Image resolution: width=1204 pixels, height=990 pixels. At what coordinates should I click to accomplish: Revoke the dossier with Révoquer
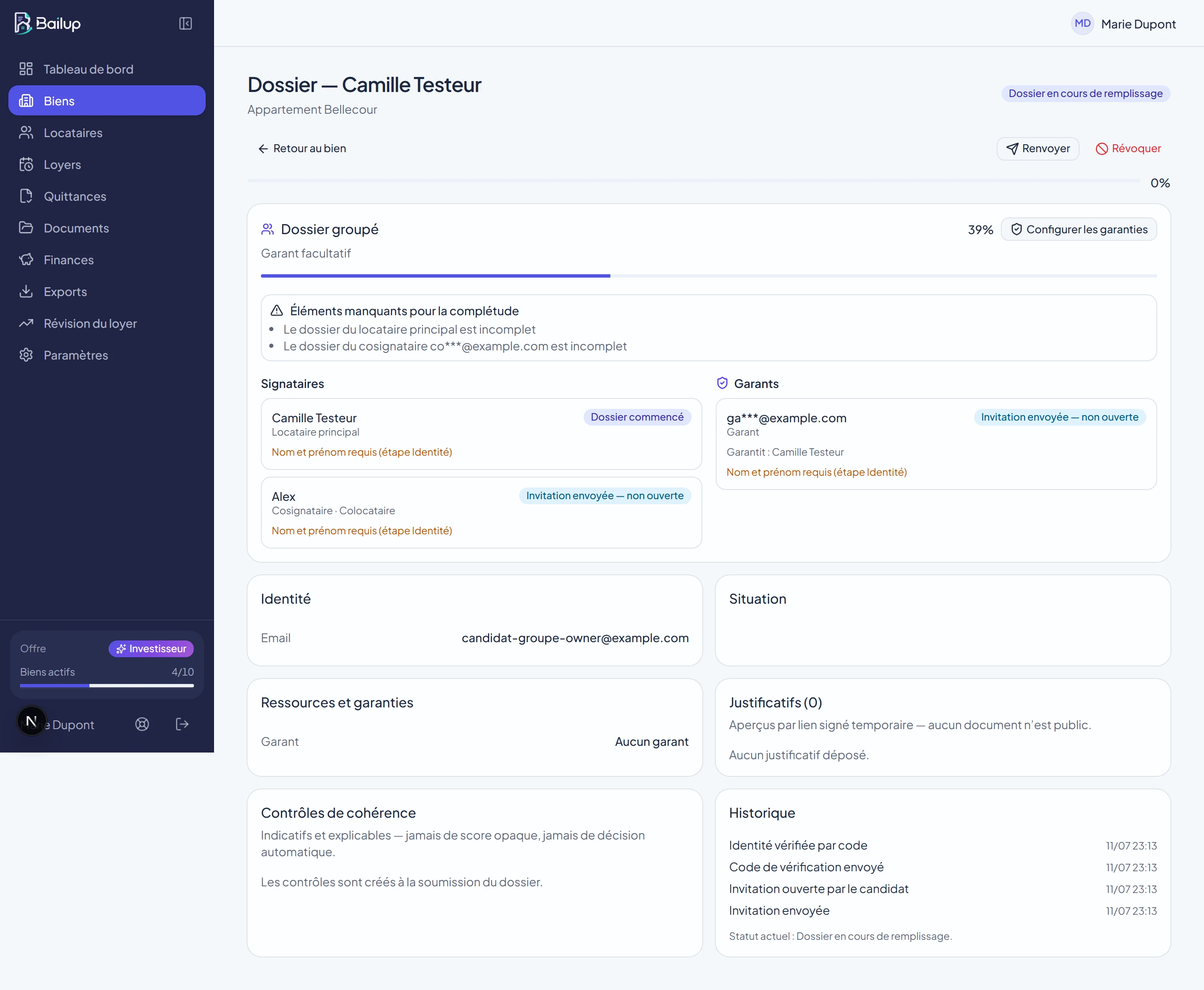[x=1128, y=148]
